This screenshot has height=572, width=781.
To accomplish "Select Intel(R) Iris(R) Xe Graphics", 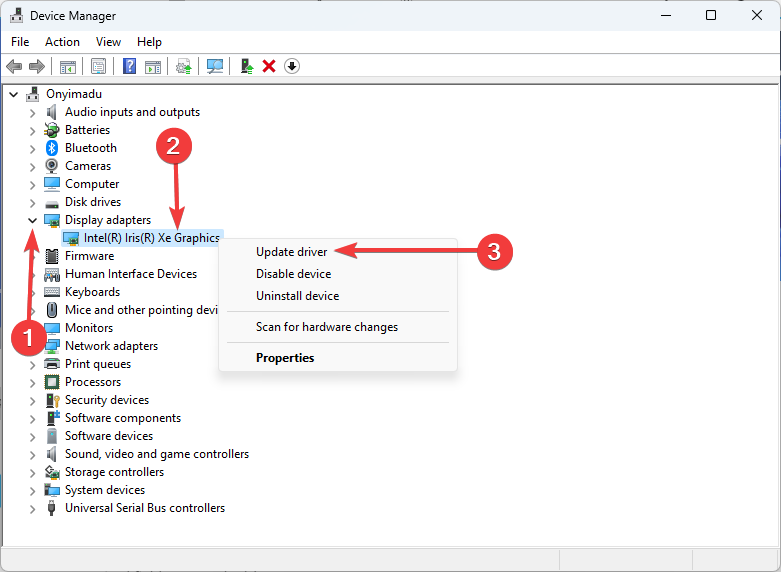I will tap(152, 238).
